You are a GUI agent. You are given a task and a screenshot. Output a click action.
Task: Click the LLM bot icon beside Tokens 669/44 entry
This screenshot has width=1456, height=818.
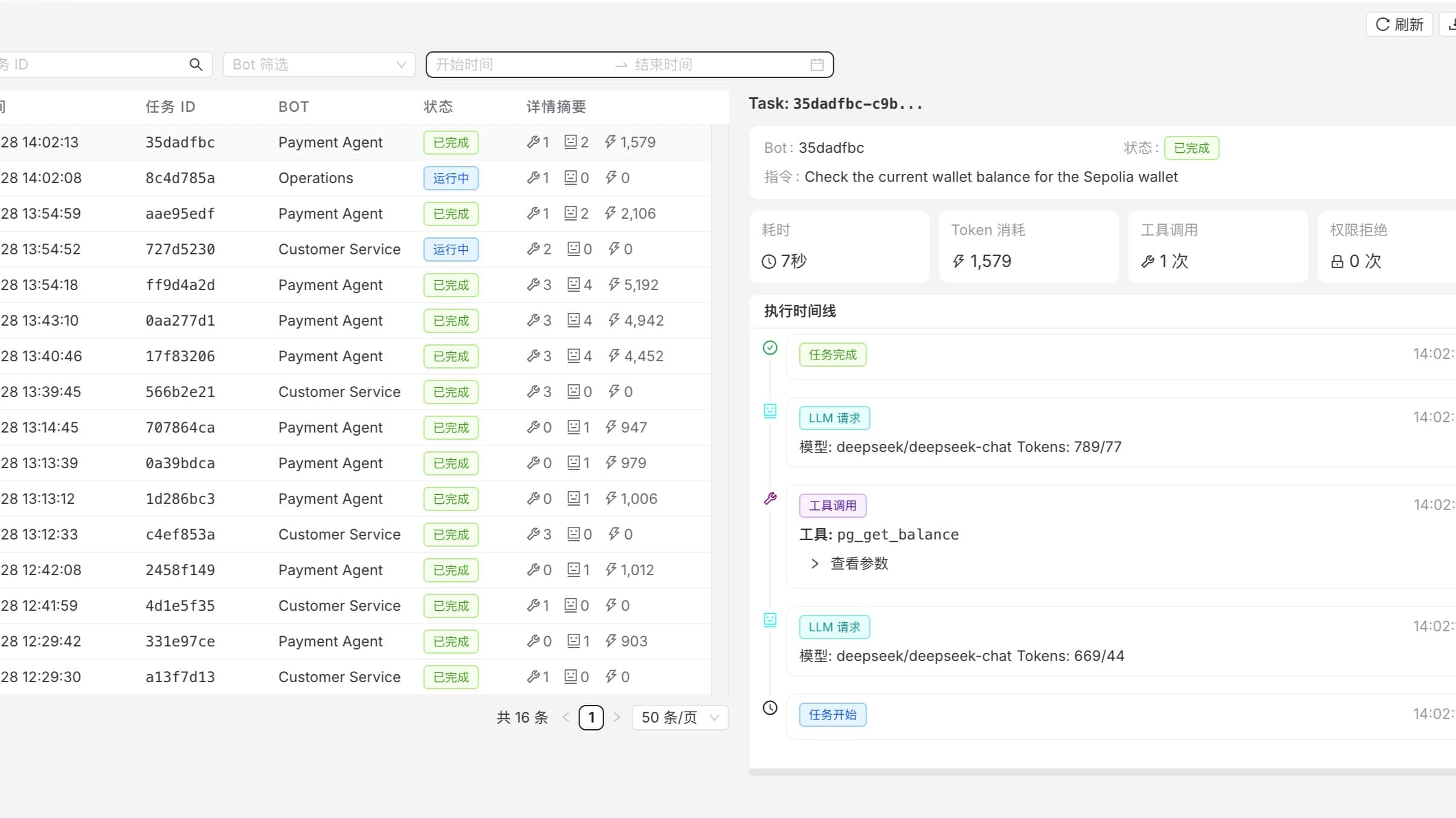pos(770,619)
